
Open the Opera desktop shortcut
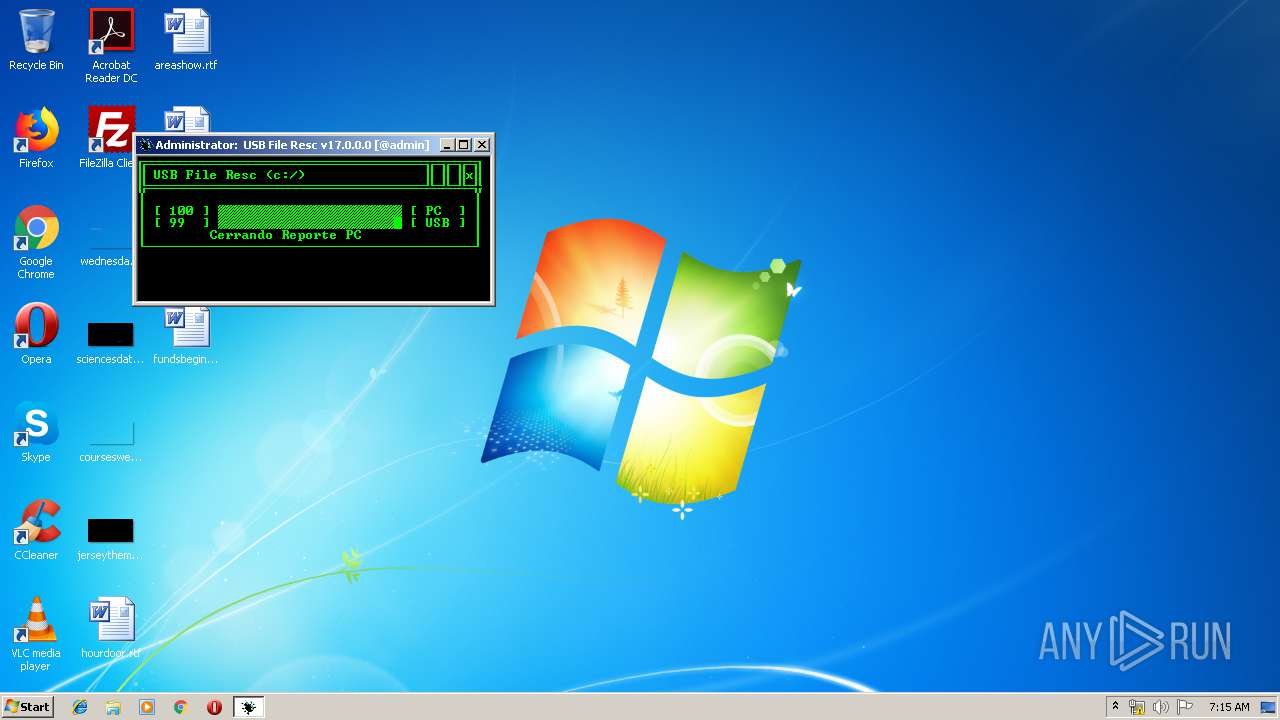36,333
